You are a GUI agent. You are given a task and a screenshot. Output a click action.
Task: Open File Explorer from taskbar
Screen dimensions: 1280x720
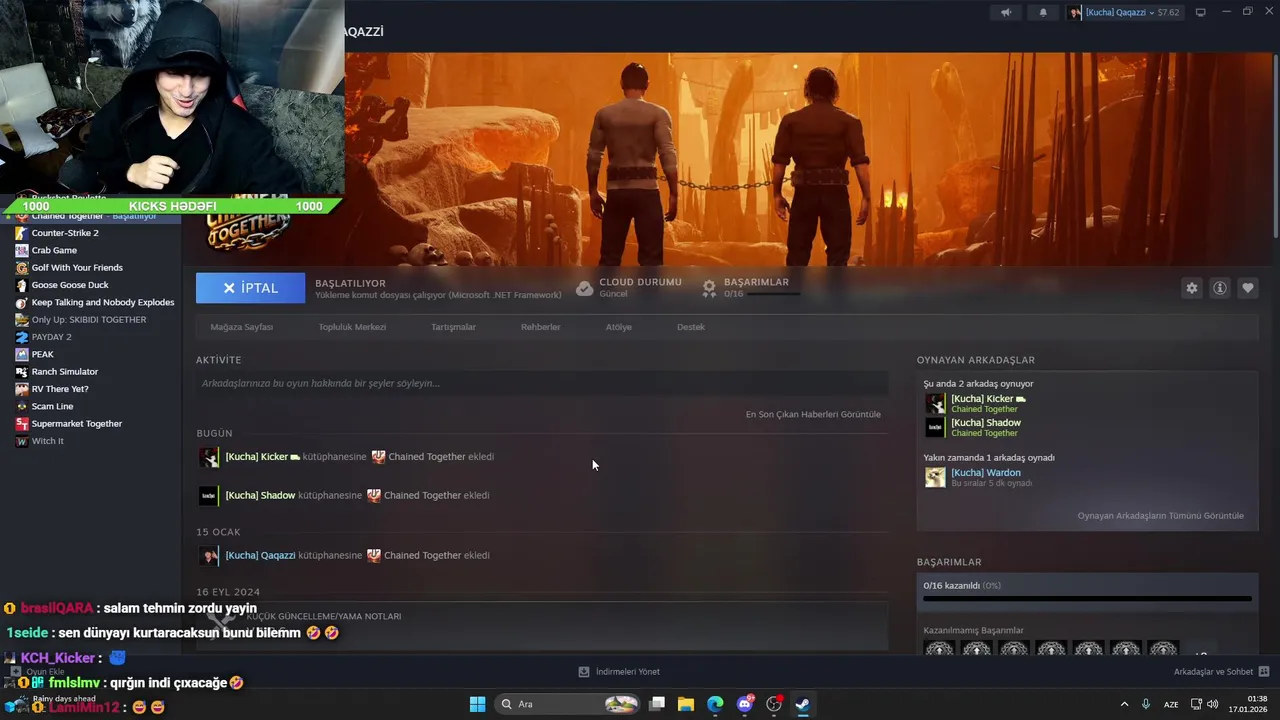click(686, 704)
